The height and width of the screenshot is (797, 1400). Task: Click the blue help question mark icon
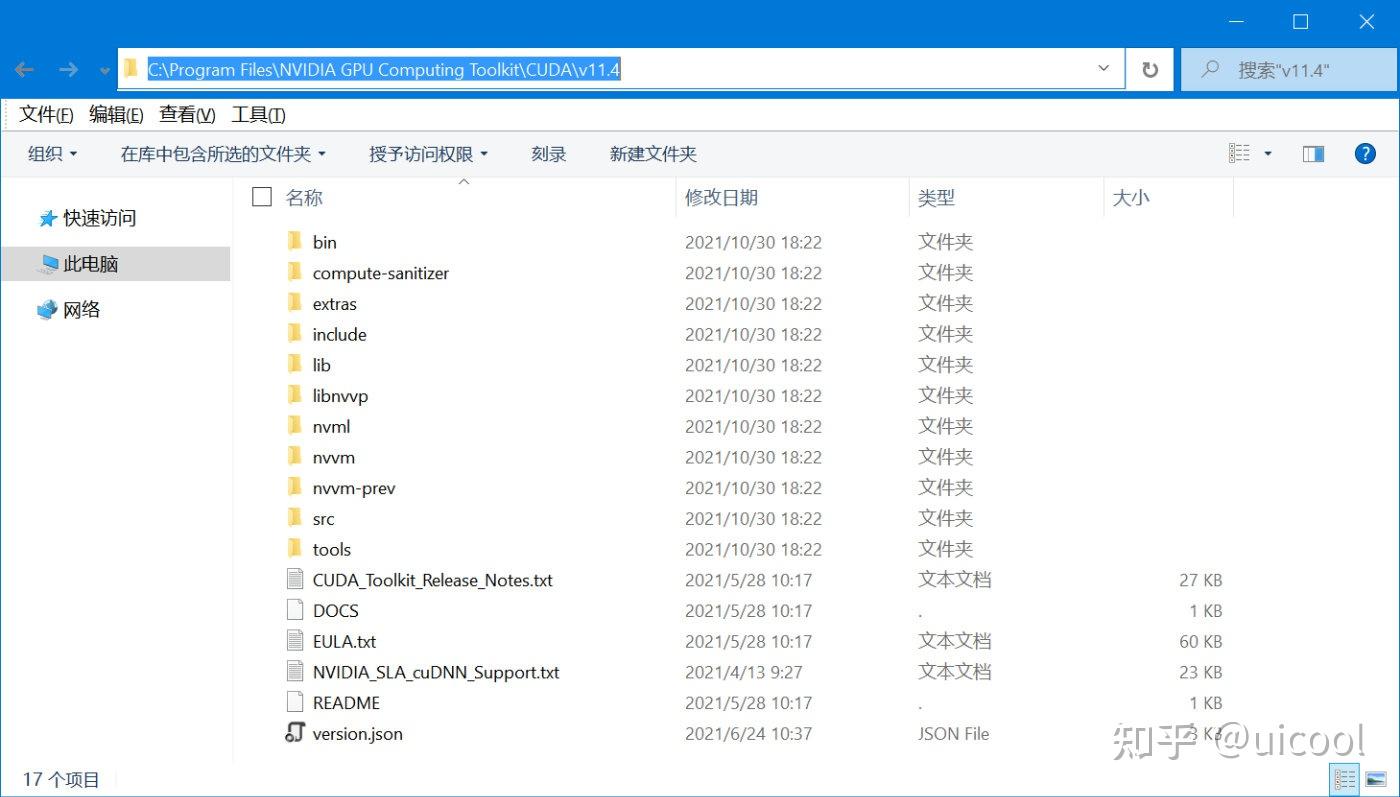(1365, 153)
